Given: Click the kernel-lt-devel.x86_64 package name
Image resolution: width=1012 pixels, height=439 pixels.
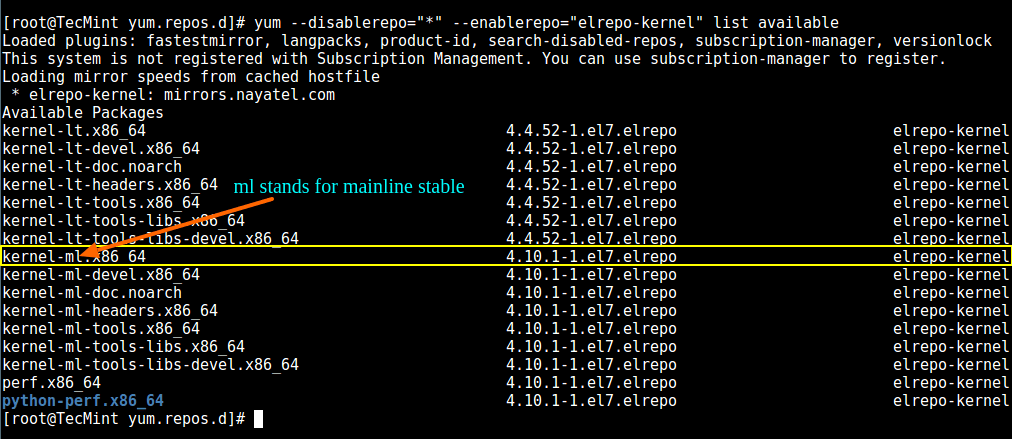Looking at the screenshot, I should 101,149.
